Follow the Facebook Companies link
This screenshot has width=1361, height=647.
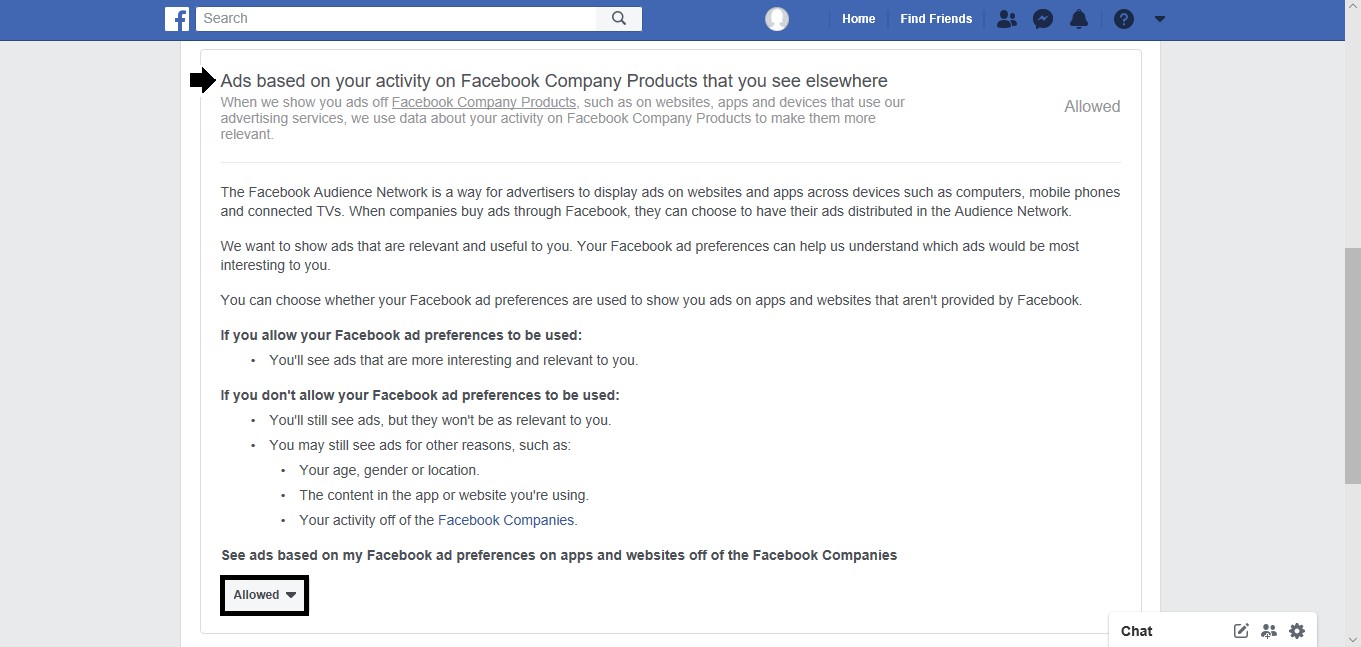pyautogui.click(x=506, y=520)
